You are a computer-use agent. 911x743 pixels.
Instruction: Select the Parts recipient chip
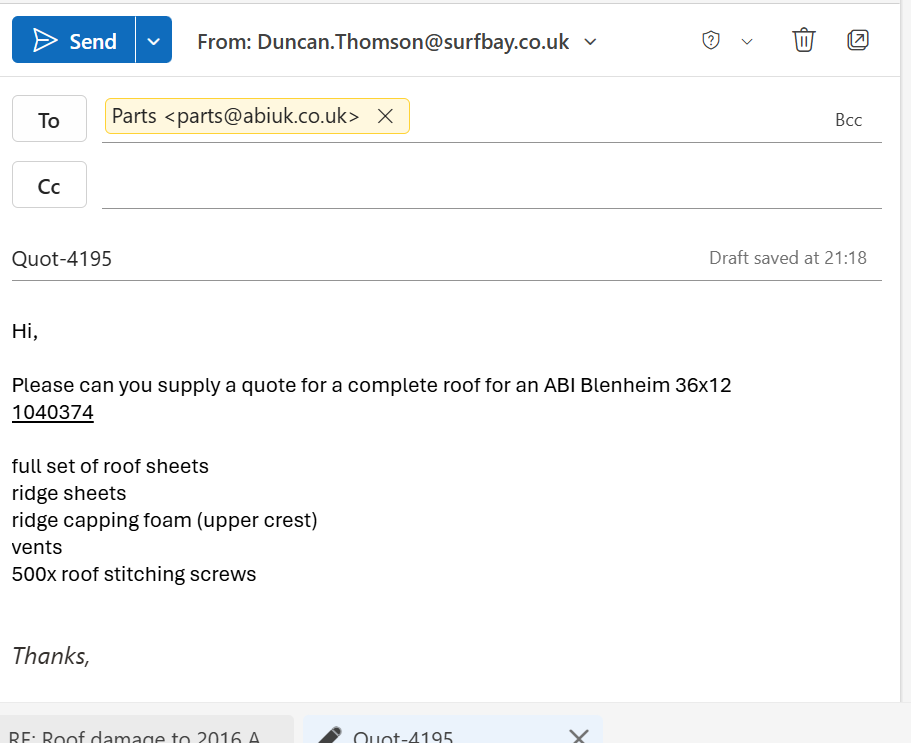(235, 116)
